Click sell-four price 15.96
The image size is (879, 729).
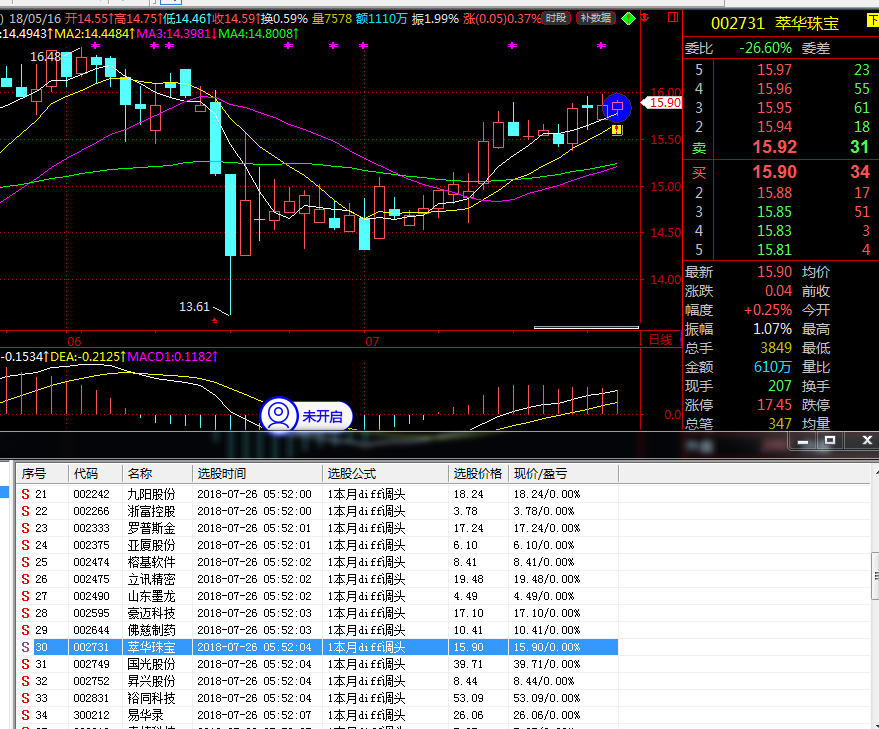coord(774,89)
